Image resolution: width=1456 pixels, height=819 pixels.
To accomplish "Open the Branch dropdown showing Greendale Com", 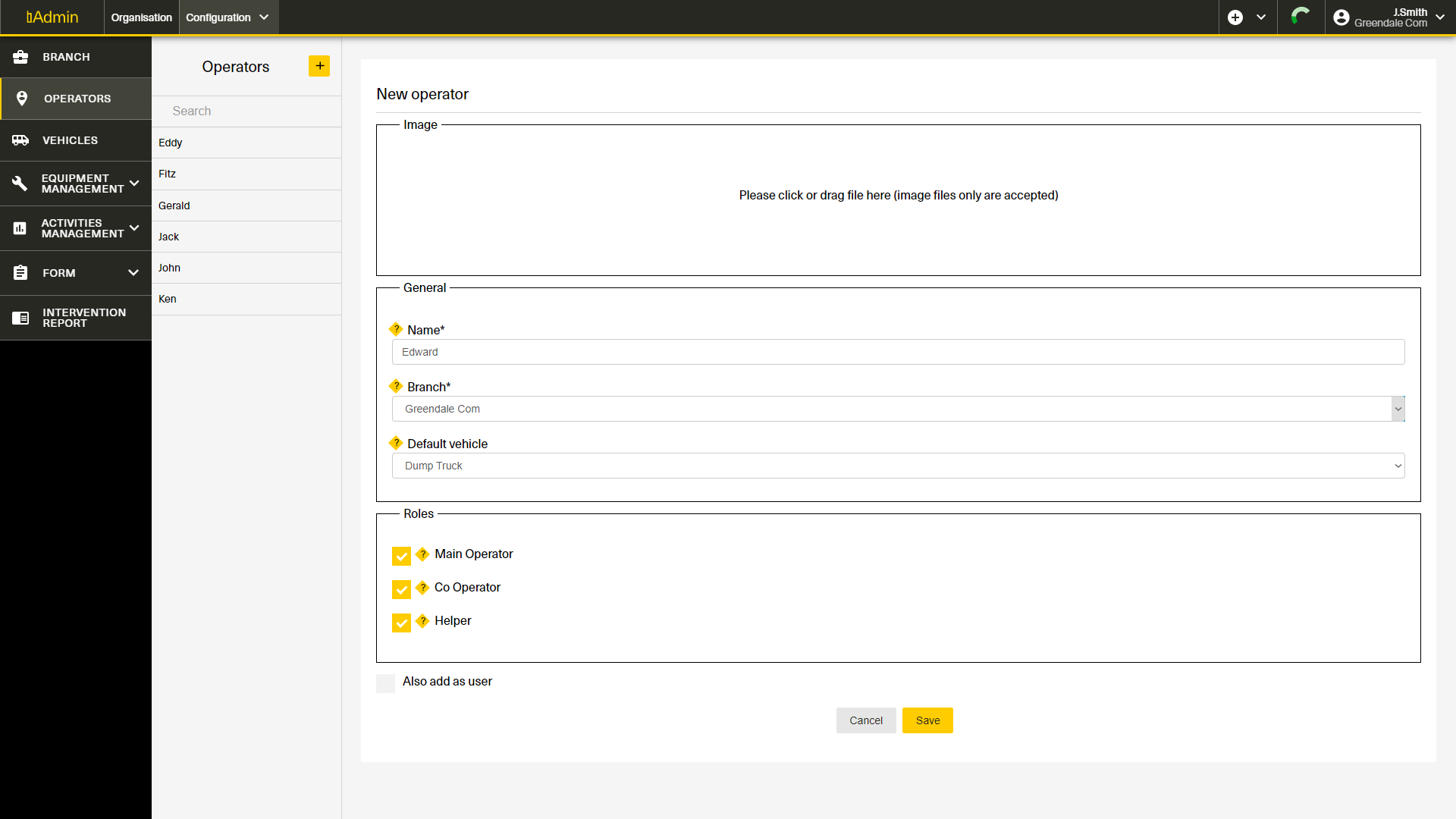I will (898, 409).
